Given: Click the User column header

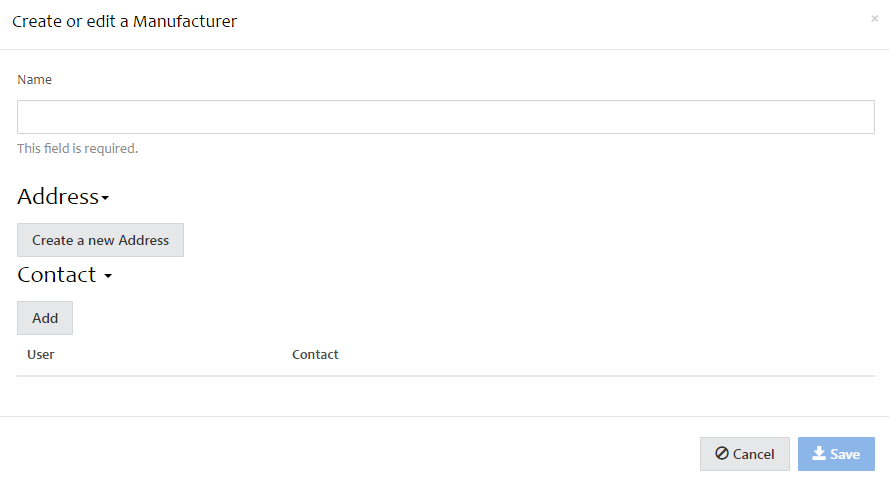Looking at the screenshot, I should point(41,355).
